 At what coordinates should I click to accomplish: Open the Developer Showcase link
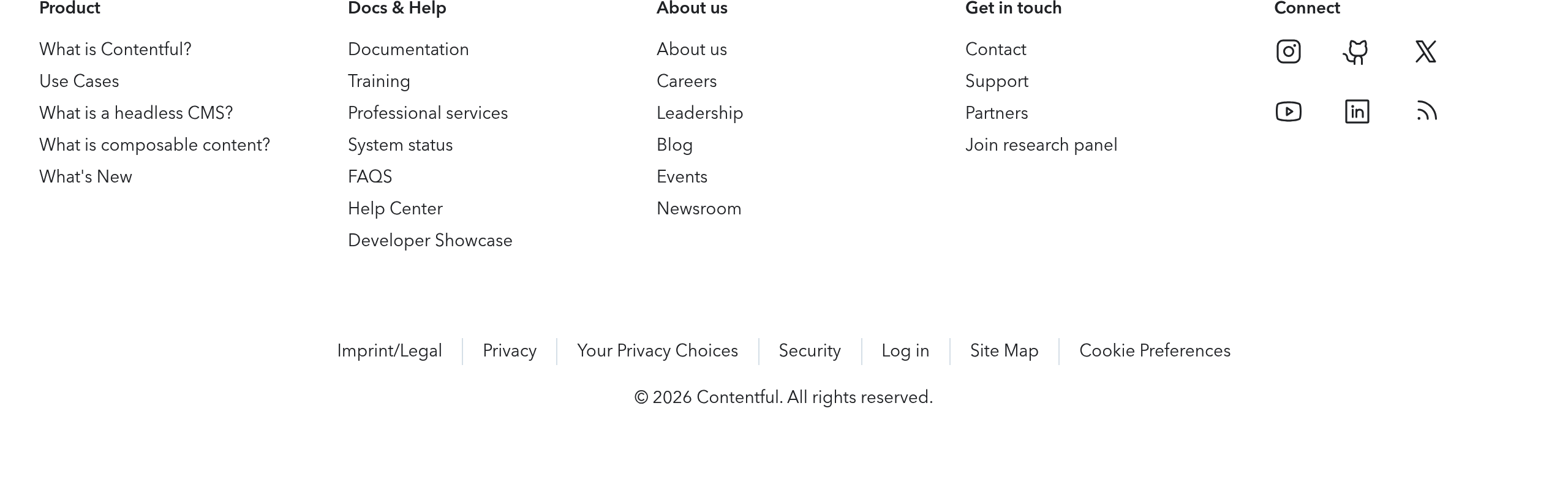[x=430, y=241]
